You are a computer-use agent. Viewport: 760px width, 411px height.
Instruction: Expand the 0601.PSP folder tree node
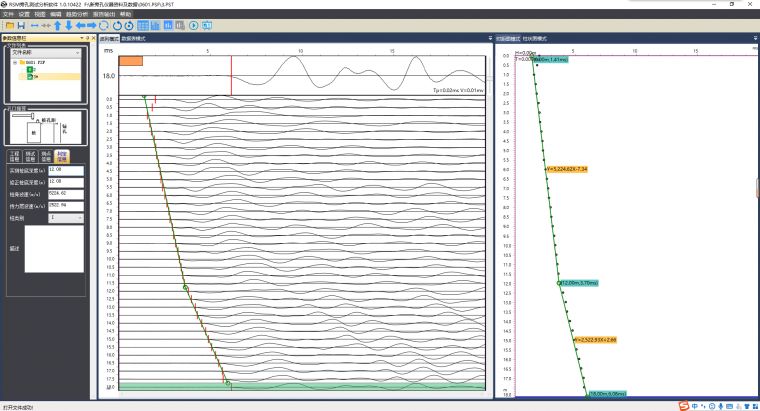pos(14,62)
